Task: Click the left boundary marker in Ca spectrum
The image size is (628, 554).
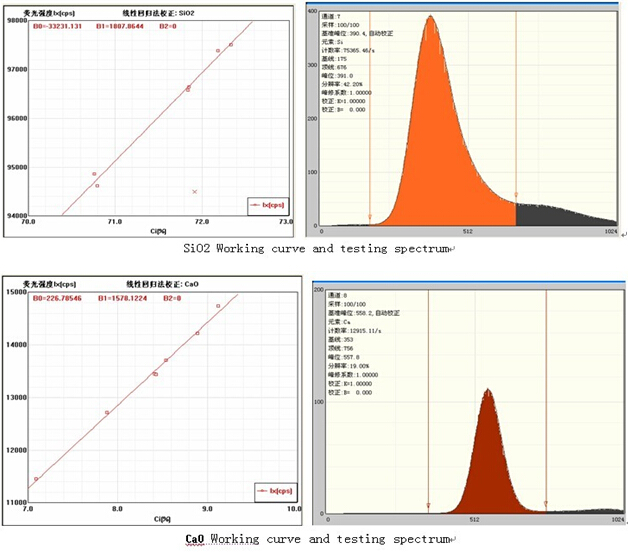Action: 428,505
